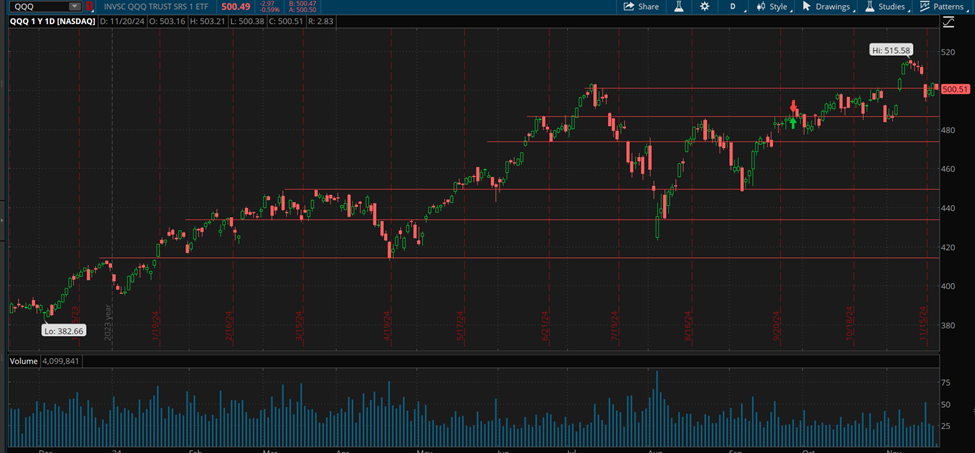This screenshot has width=975, height=453.
Task: Open the flask icon beside Share
Action: tap(677, 6)
